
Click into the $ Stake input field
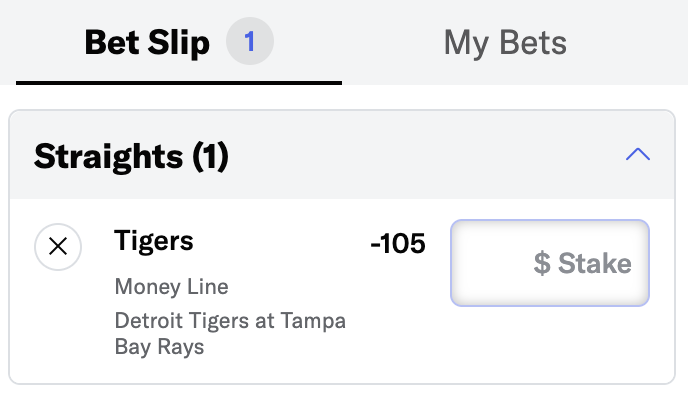(x=550, y=263)
